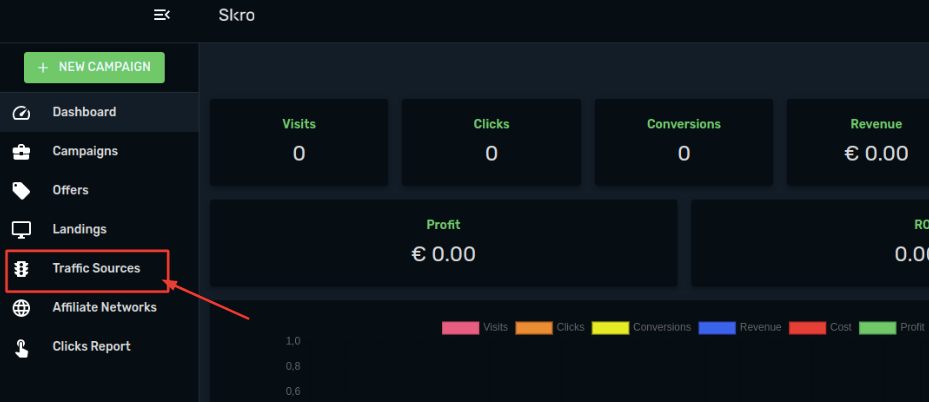Click the Campaigns briefcase icon

coord(21,152)
